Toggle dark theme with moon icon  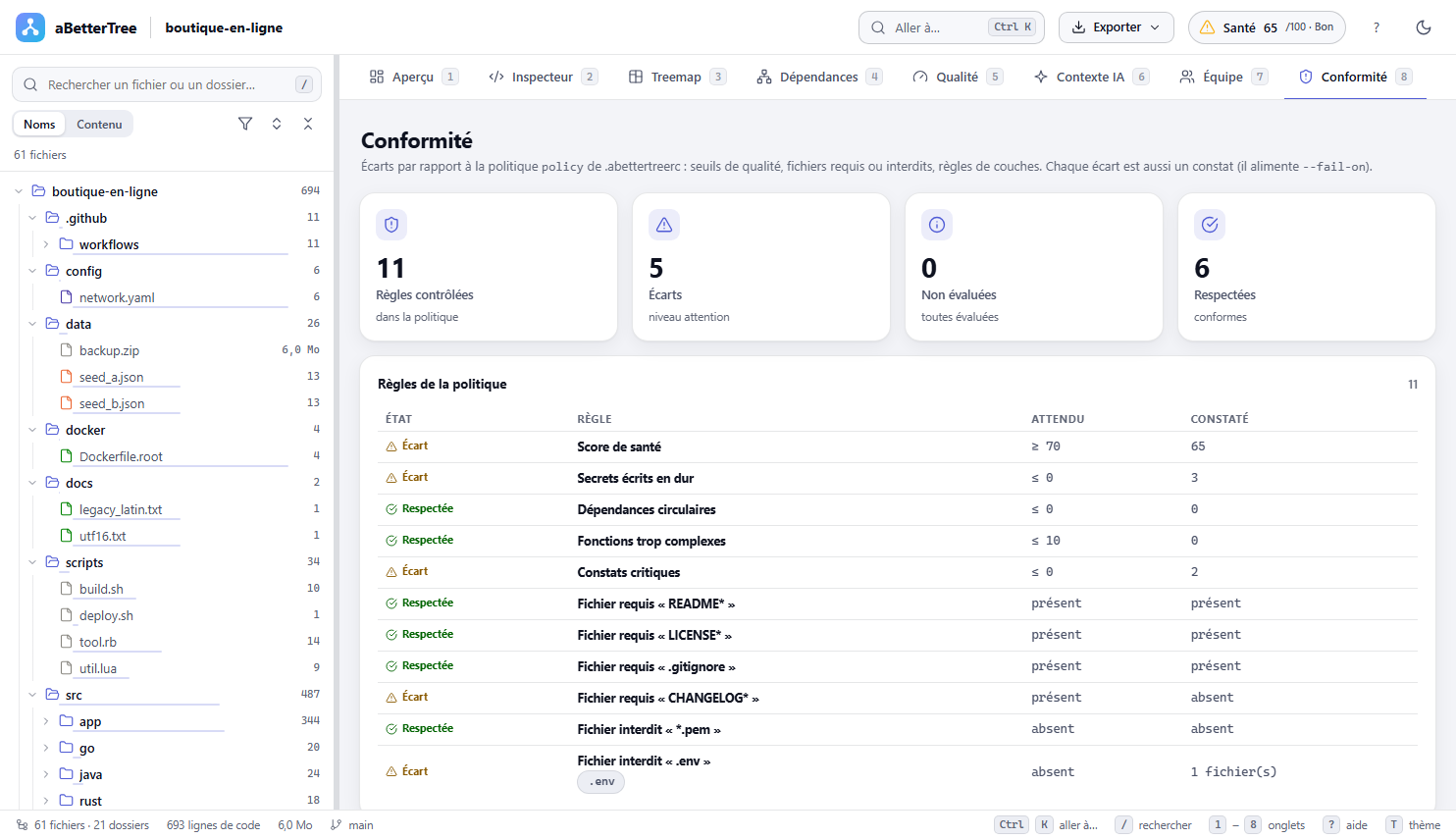click(x=1424, y=27)
